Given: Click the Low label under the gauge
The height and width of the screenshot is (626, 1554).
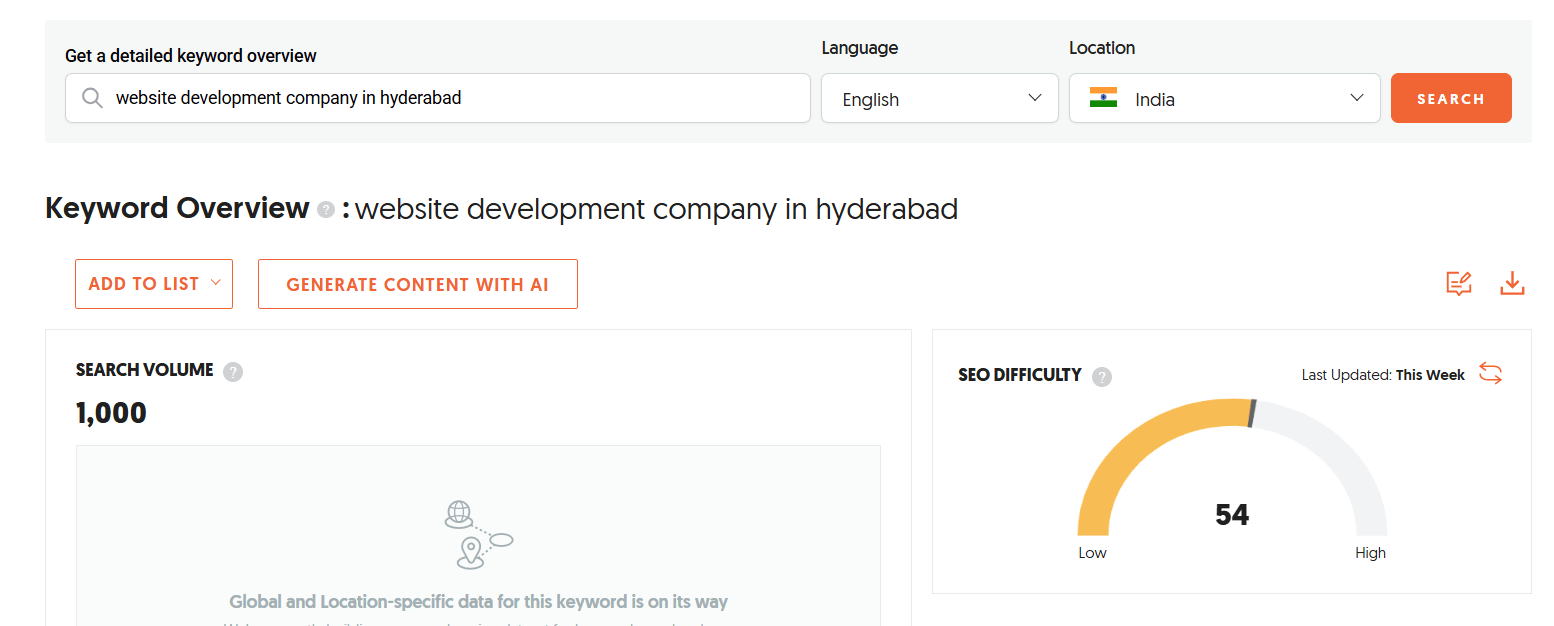Looking at the screenshot, I should tap(1092, 553).
